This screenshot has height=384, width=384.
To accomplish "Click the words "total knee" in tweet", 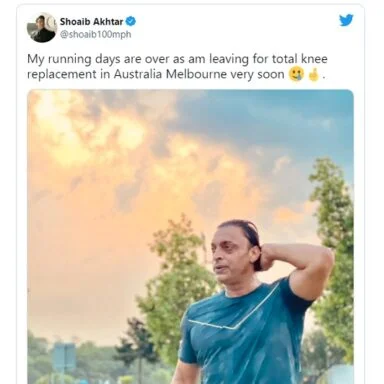I will [x=300, y=59].
